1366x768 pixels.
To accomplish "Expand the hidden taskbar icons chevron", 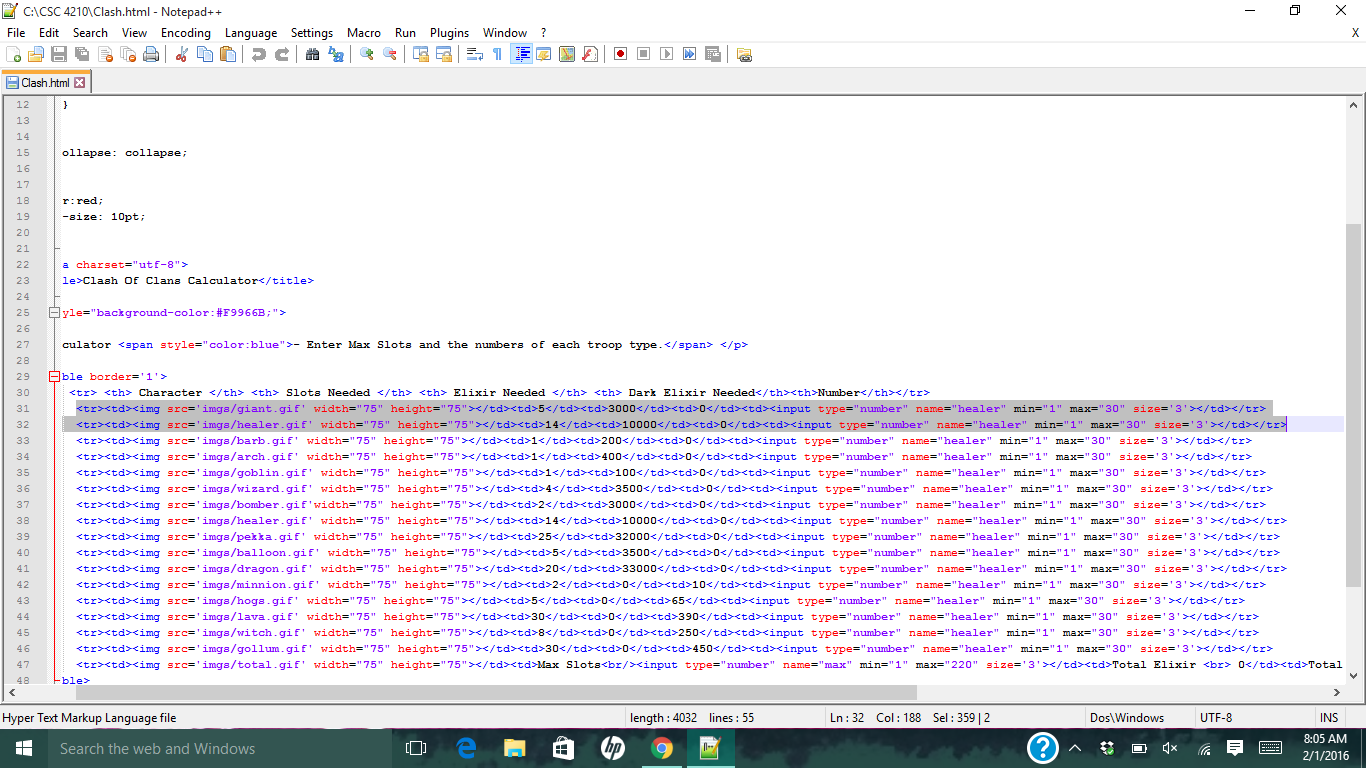I will click(x=1075, y=748).
